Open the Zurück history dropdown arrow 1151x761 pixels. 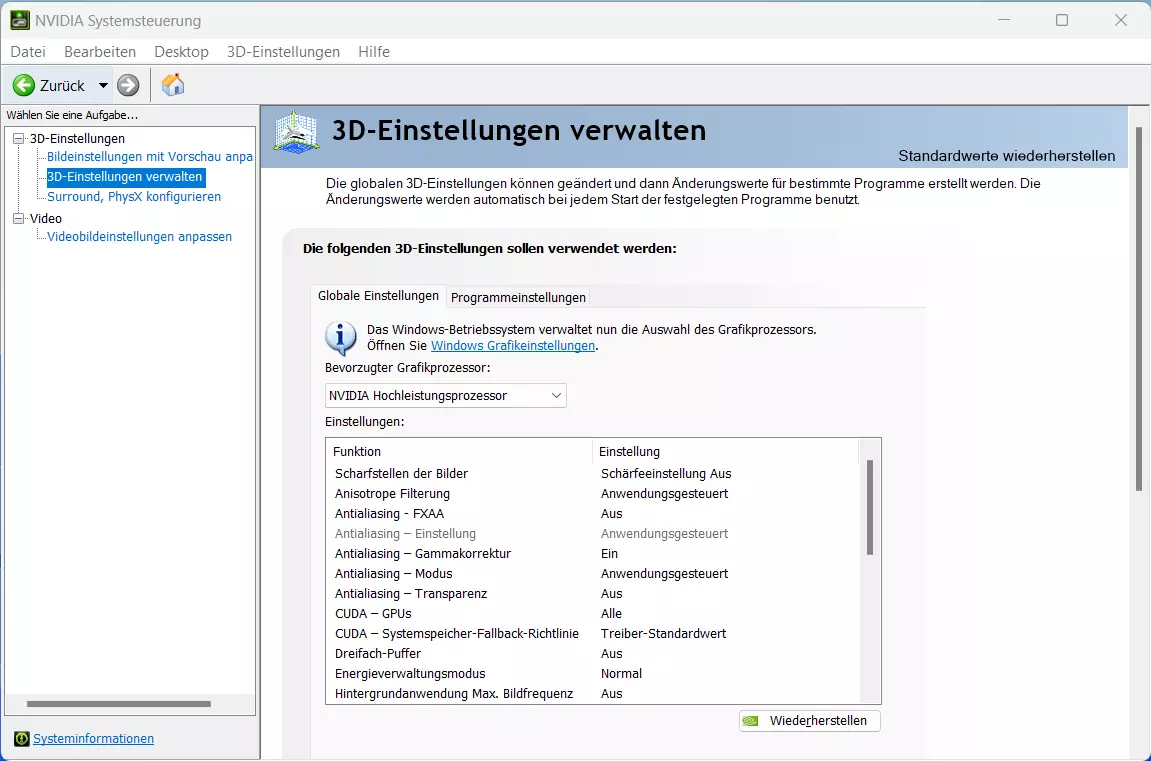[x=104, y=85]
